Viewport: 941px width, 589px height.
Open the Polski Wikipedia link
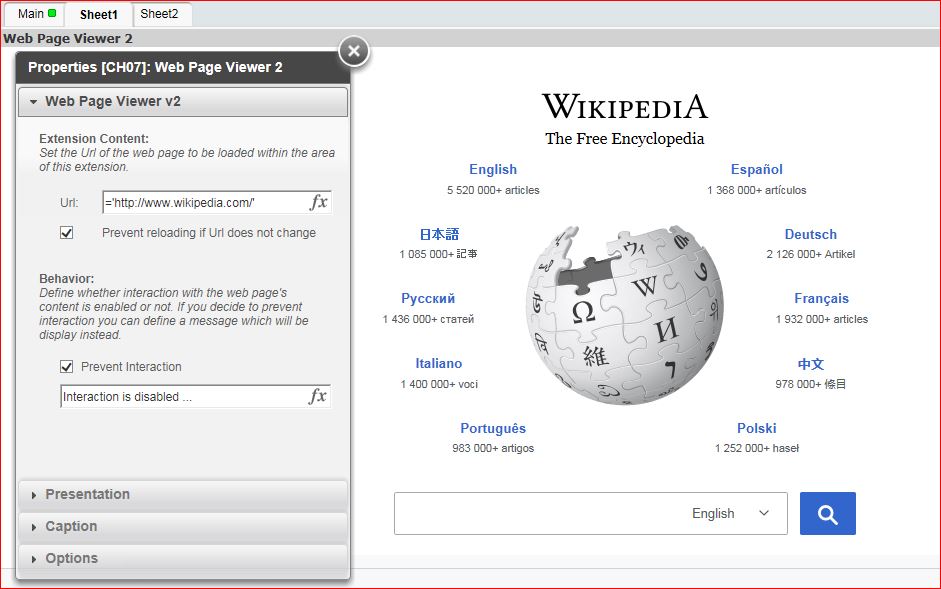pos(756,428)
